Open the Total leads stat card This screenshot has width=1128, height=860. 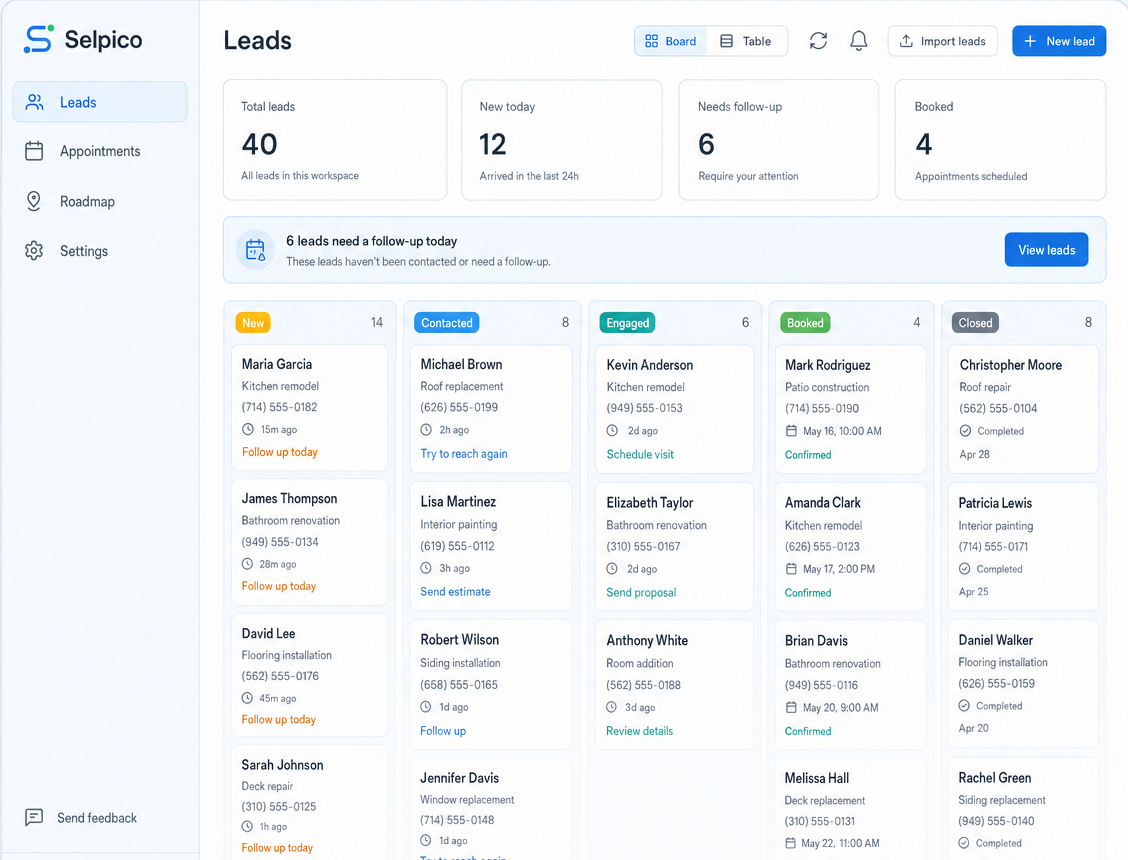click(x=335, y=140)
